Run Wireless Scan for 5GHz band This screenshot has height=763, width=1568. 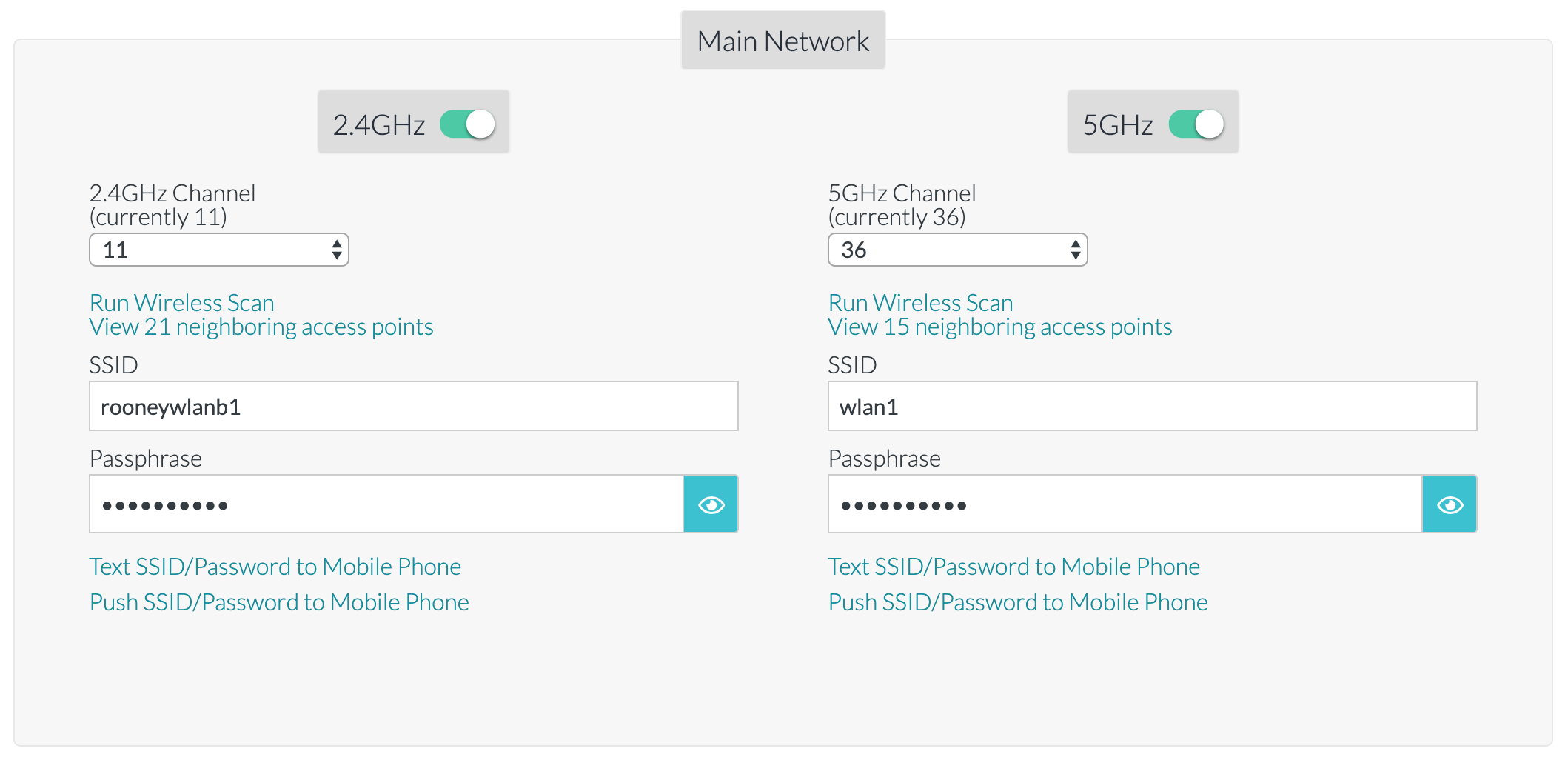921,303
